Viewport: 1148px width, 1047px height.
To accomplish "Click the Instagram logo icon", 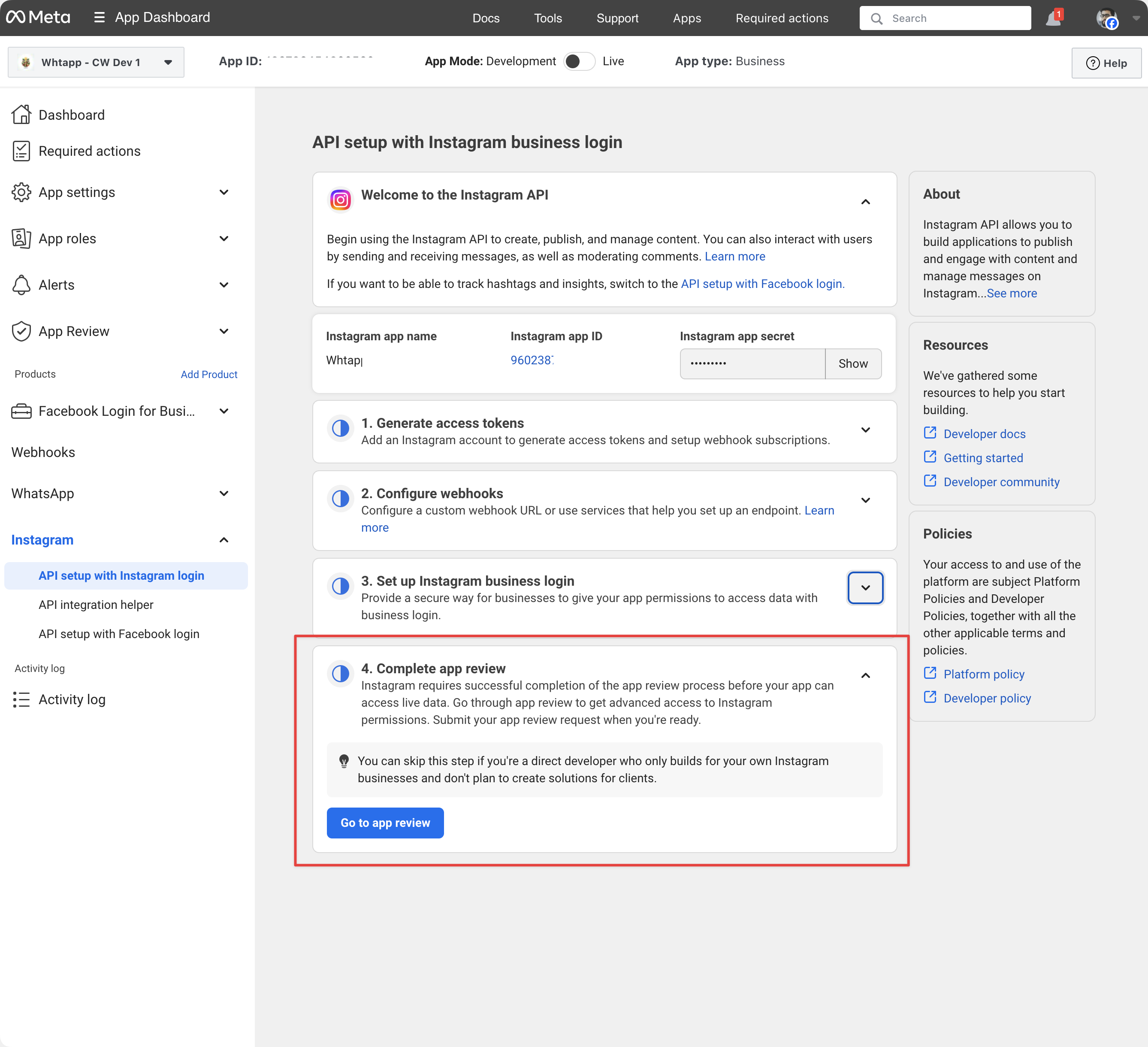I will tap(341, 200).
